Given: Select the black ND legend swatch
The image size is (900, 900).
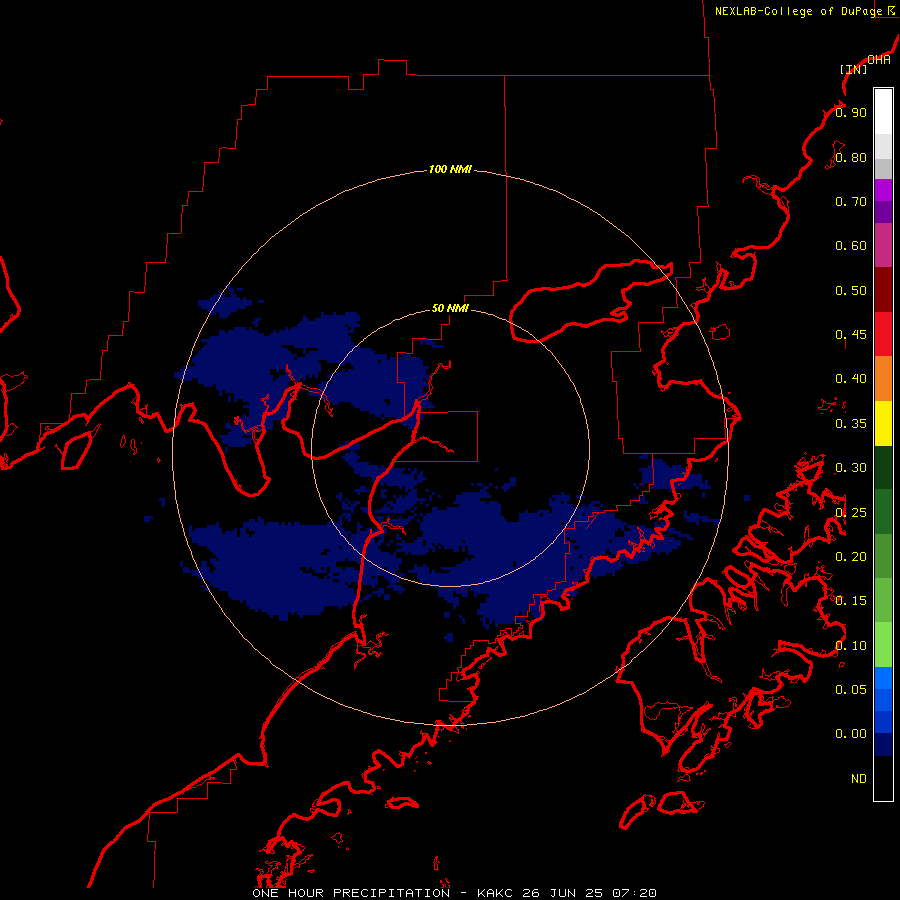Looking at the screenshot, I should pyautogui.click(x=883, y=778).
